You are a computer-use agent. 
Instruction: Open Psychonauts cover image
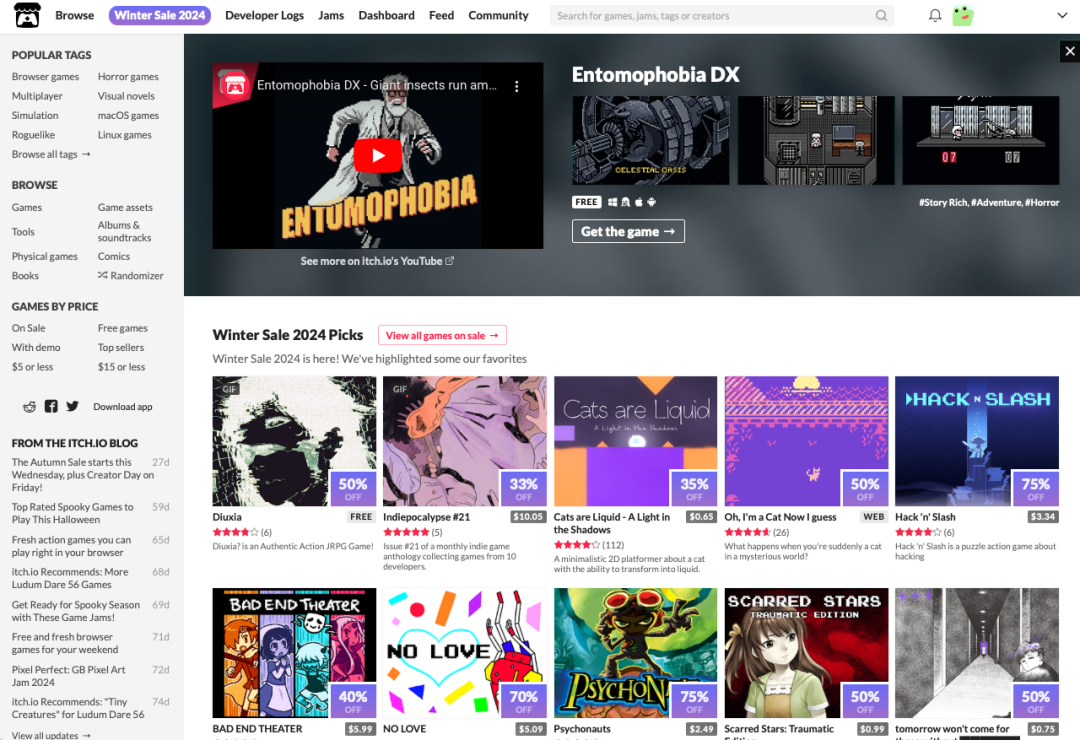tap(635, 653)
